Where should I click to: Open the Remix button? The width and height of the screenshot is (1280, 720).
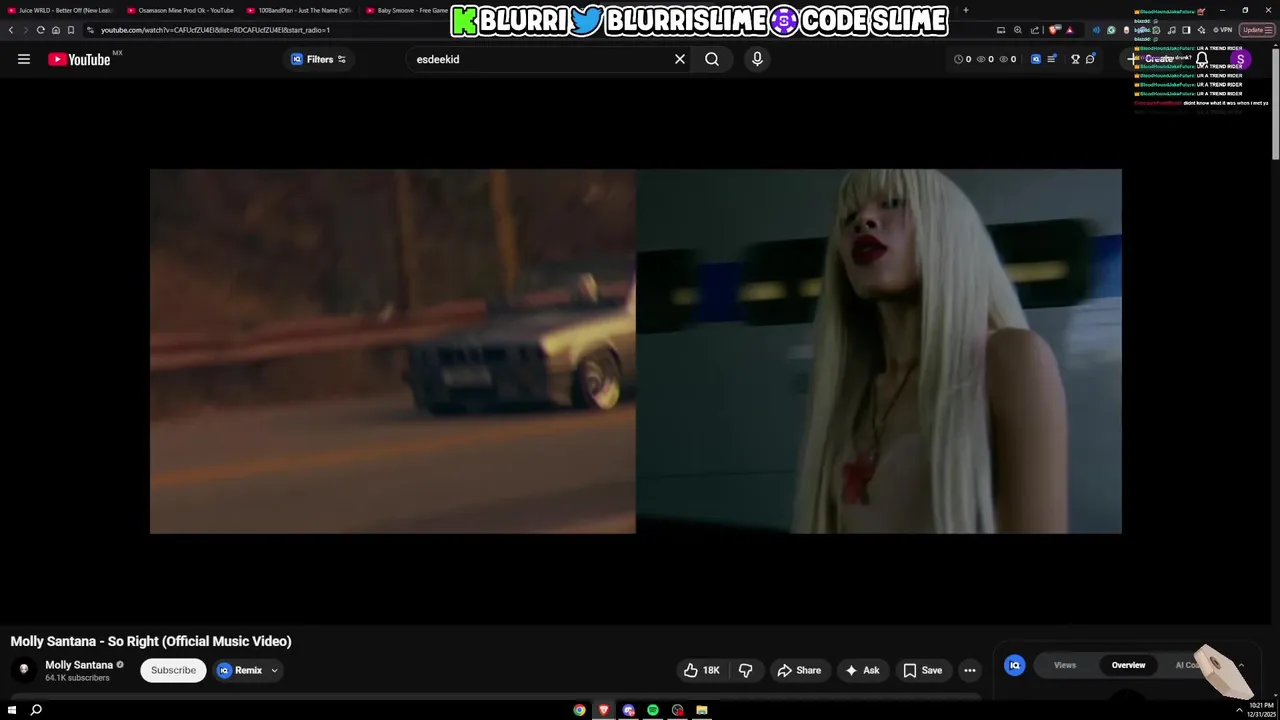pos(239,670)
